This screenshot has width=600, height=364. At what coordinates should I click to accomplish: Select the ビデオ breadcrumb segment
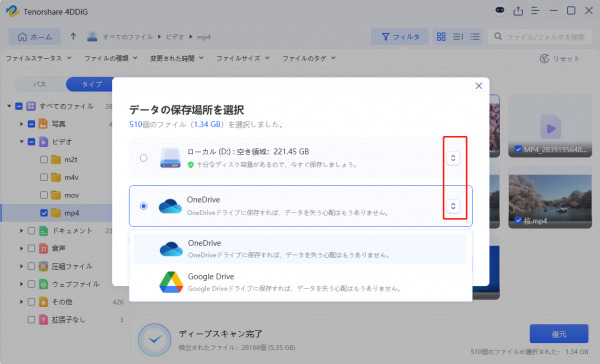(x=175, y=37)
